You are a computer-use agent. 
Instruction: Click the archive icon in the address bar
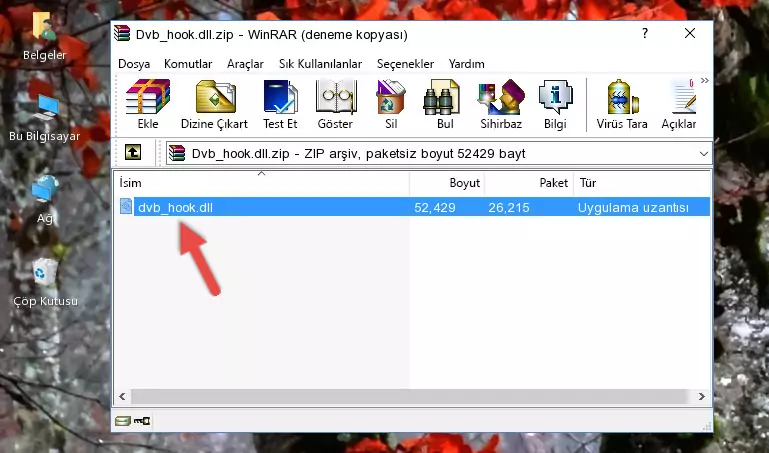coord(177,153)
